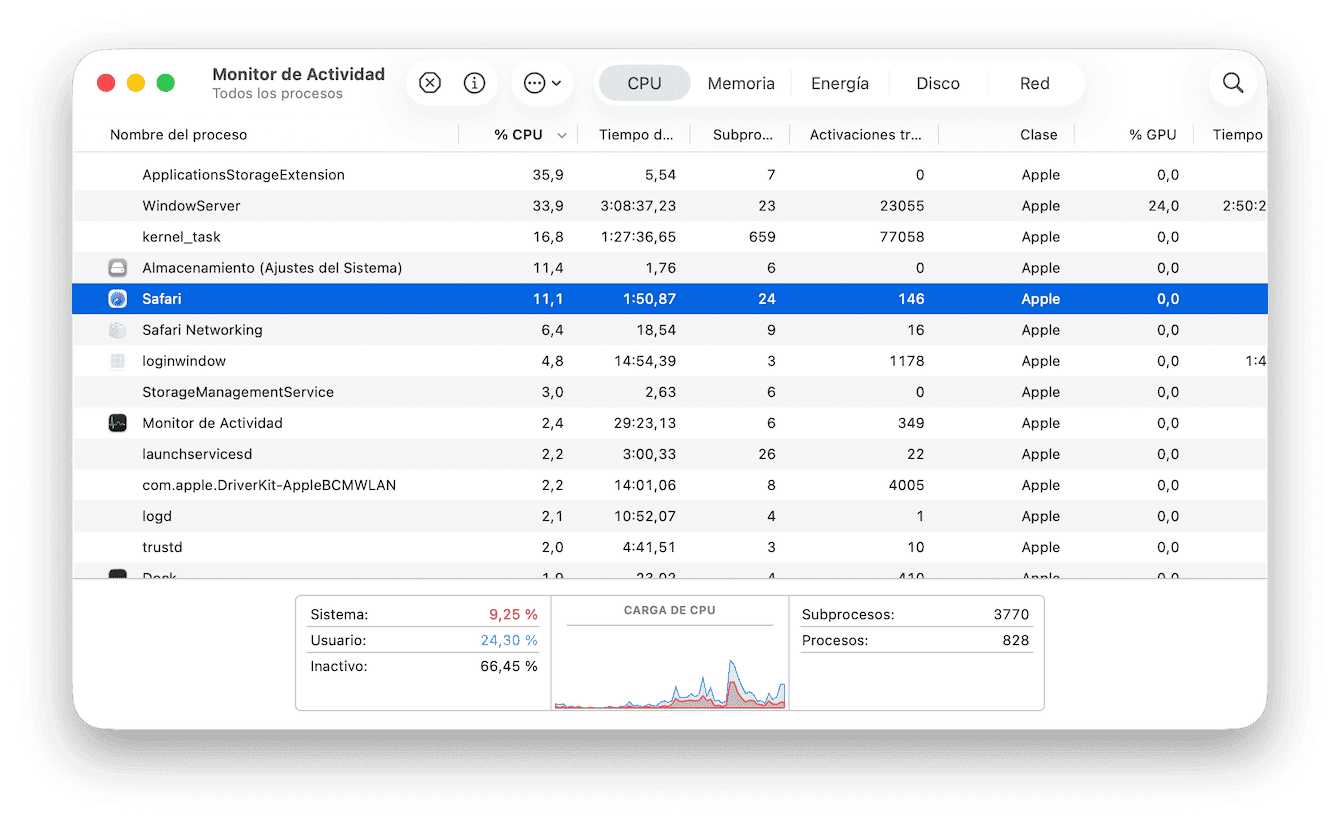The height and width of the screenshot is (825, 1340).
Task: Select the logd process row
Action: (670, 516)
